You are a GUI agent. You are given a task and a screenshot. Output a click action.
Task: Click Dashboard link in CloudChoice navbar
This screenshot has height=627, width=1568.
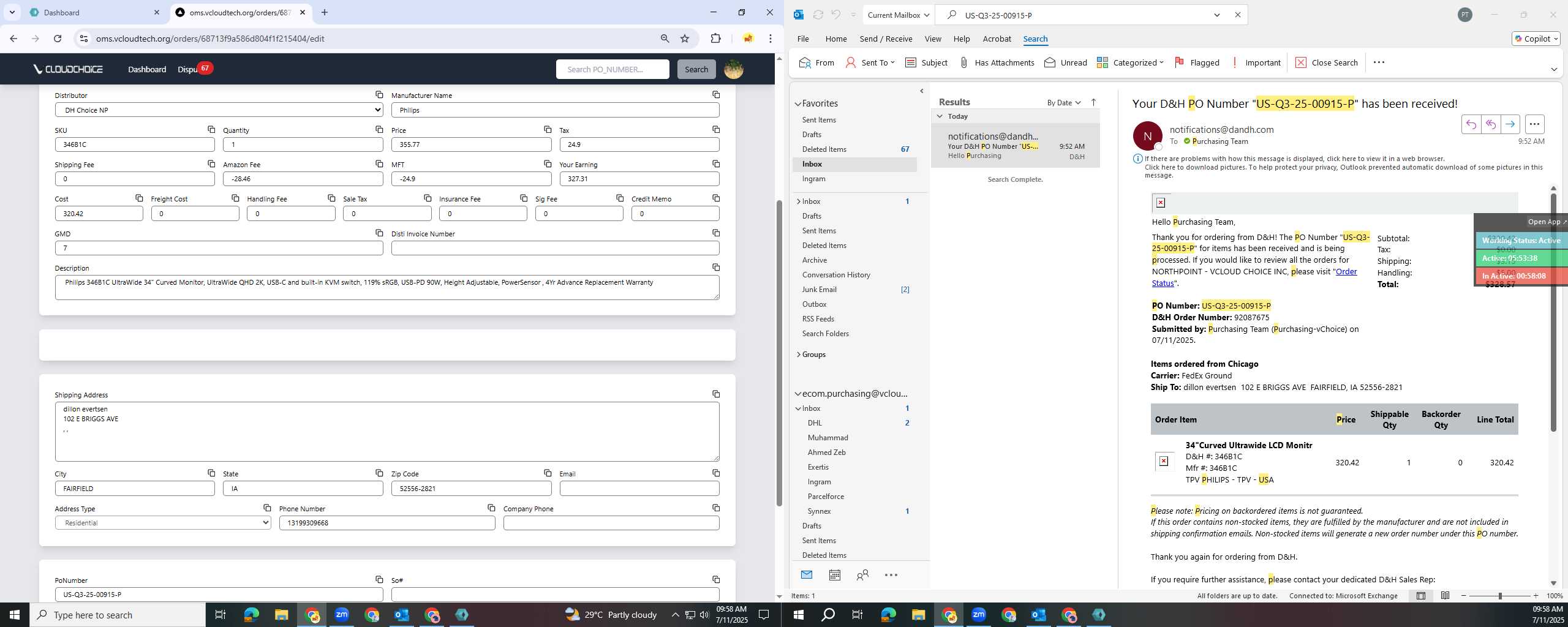point(147,69)
